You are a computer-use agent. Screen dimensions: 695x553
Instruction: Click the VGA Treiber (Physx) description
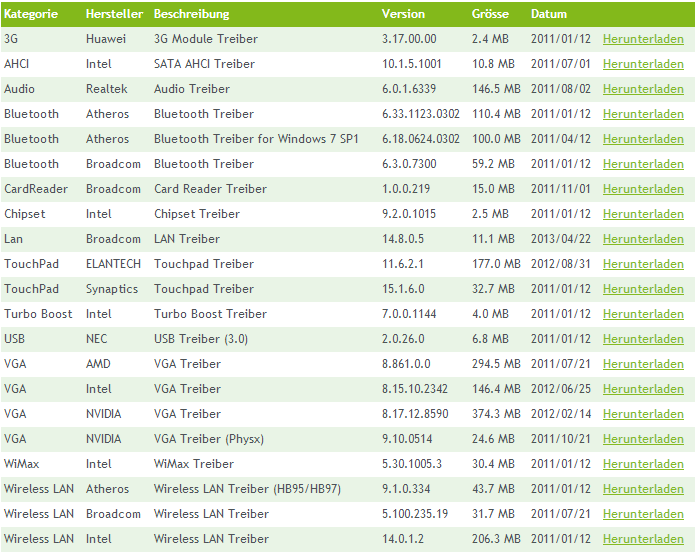tap(209, 439)
